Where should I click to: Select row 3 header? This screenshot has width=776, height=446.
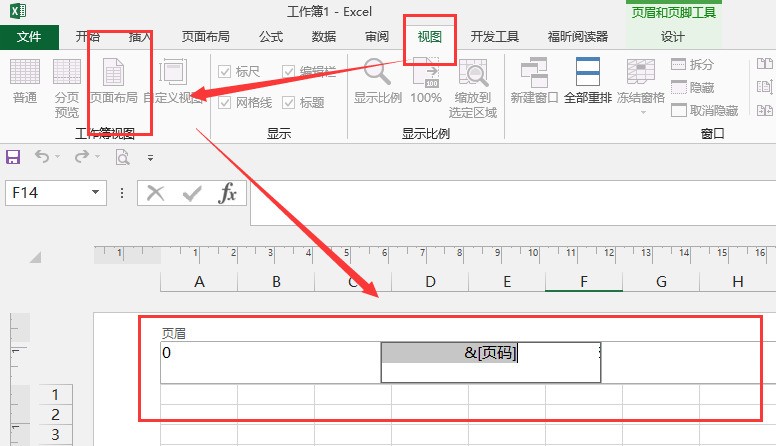pyautogui.click(x=55, y=435)
